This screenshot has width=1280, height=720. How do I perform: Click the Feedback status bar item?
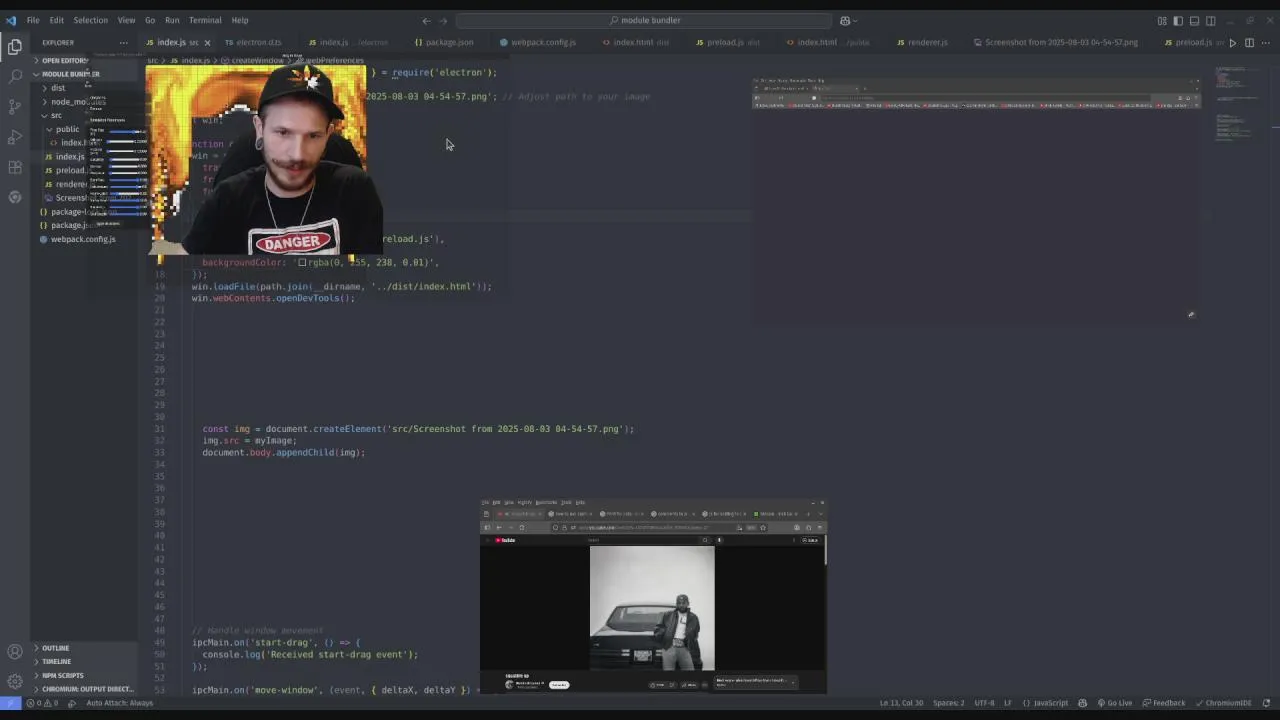pos(1163,703)
